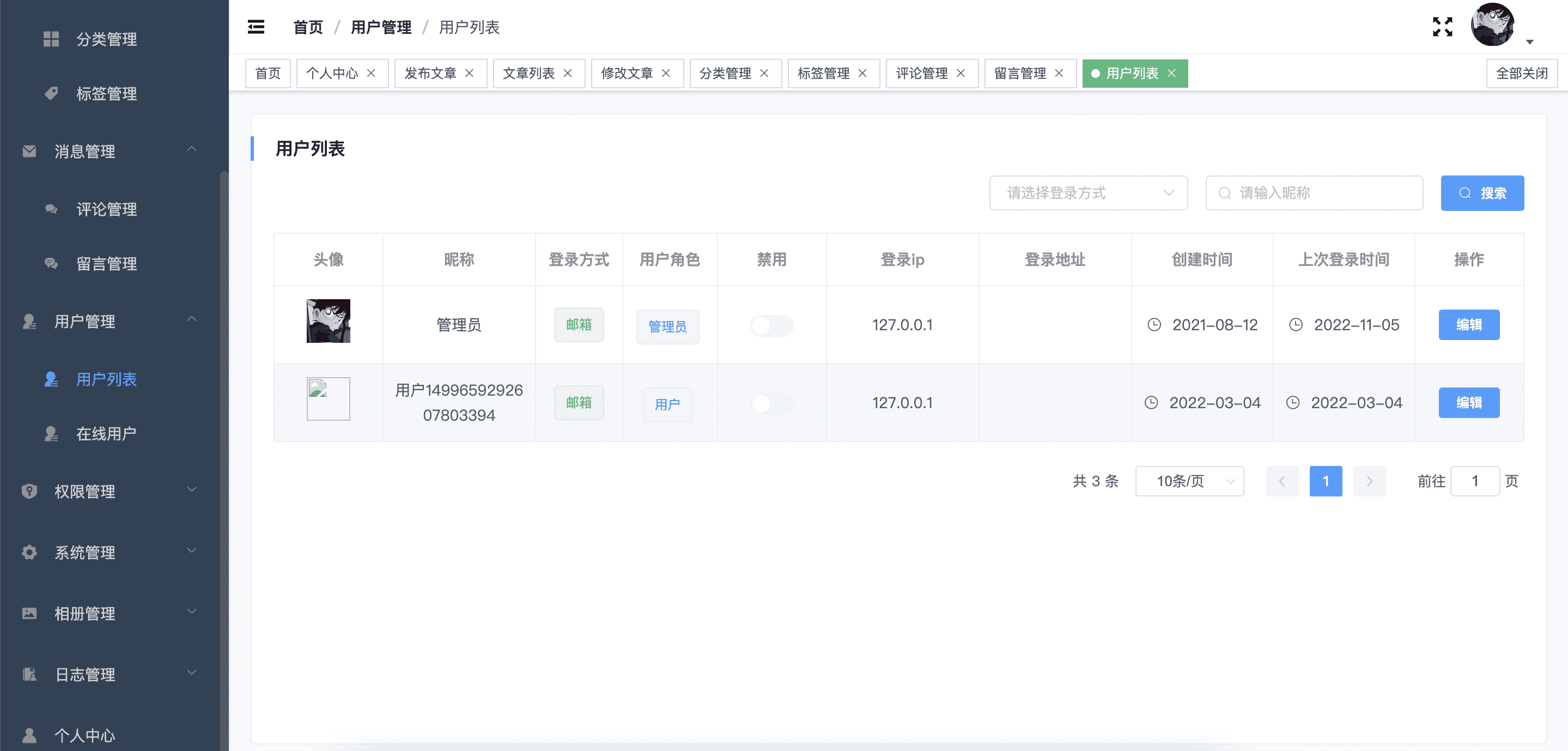1568x751 pixels.
Task: Click 编辑 for 用户1499659292607803394 row
Action: tap(1469, 403)
